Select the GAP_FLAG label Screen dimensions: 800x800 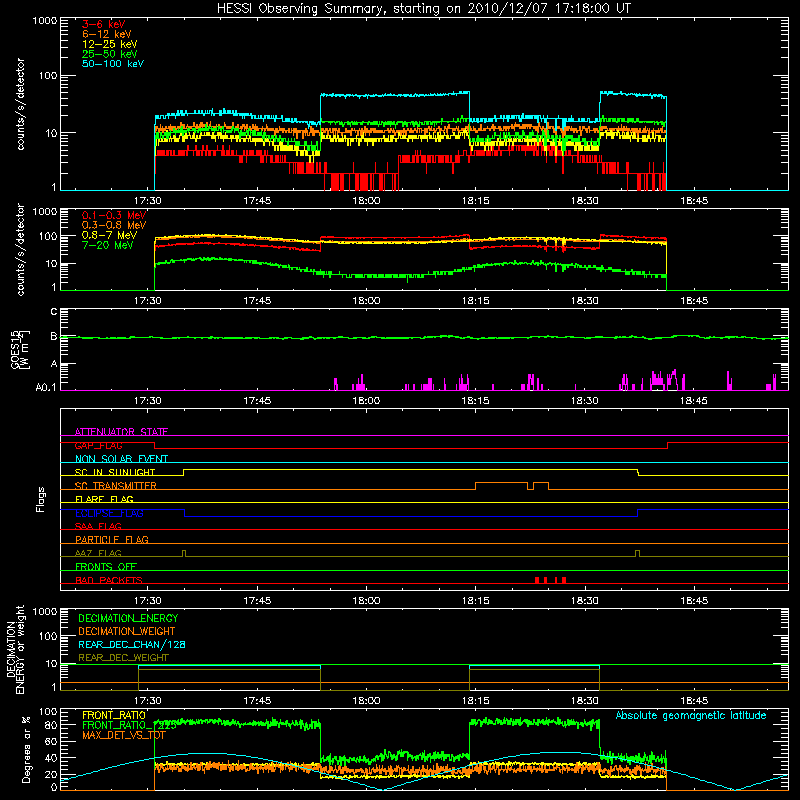click(98, 445)
